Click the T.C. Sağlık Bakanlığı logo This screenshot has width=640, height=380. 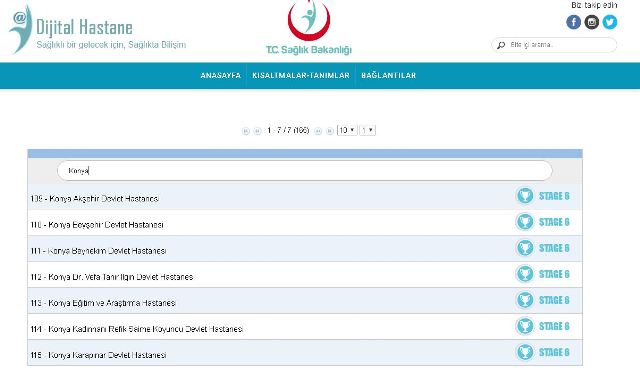click(309, 27)
